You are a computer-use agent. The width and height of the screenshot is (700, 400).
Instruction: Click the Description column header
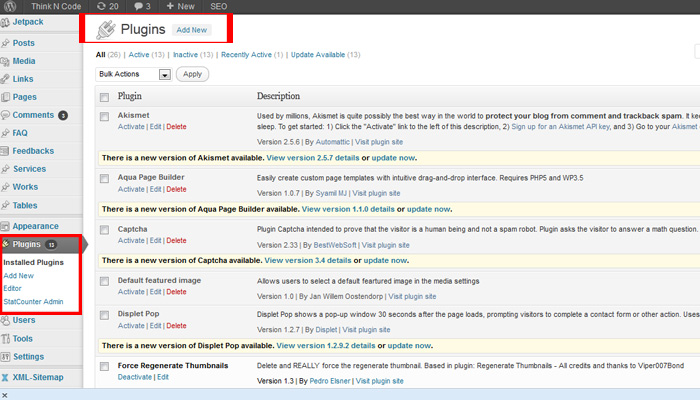point(278,96)
